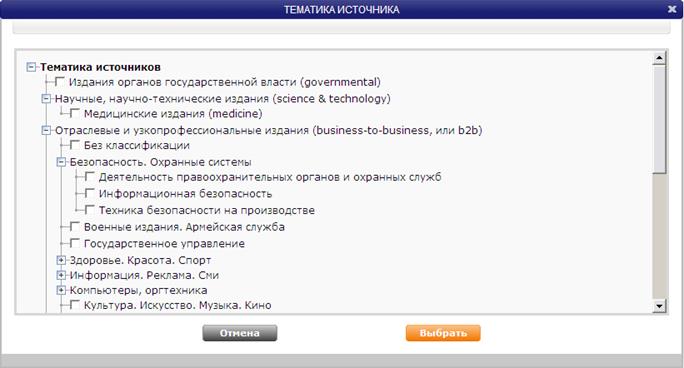
Task: Expand Информация. Реклама. Сми node
Action: 61,275
